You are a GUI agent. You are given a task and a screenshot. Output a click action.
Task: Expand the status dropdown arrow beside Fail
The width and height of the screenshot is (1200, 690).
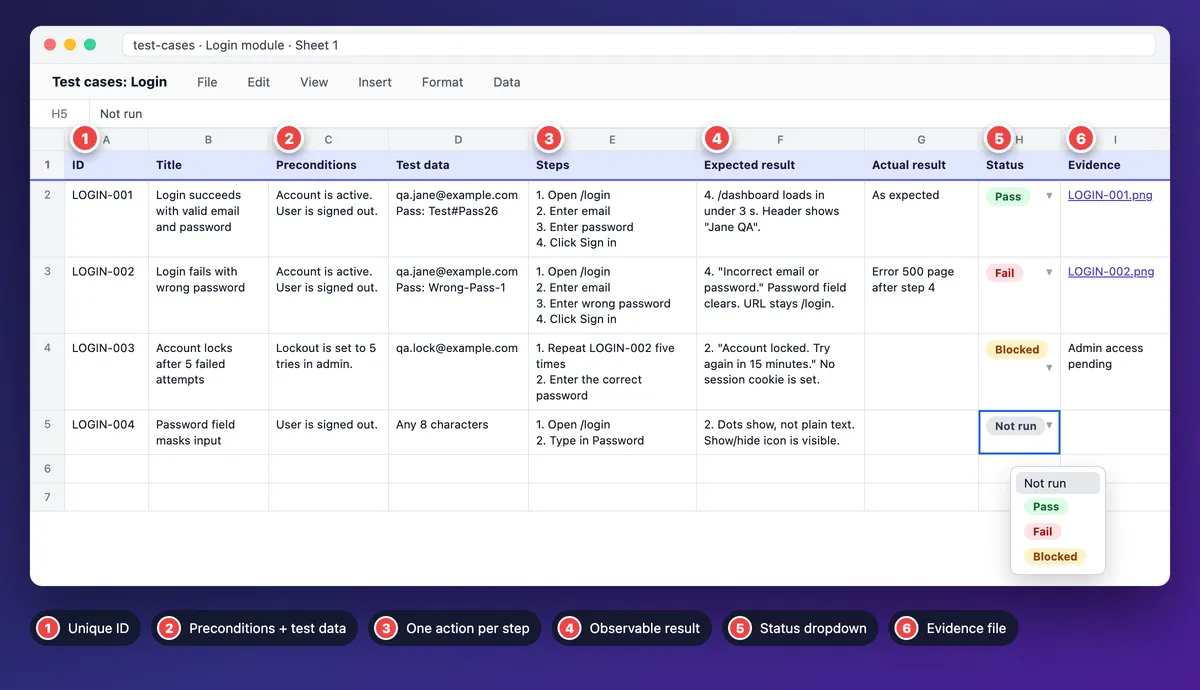click(1049, 272)
